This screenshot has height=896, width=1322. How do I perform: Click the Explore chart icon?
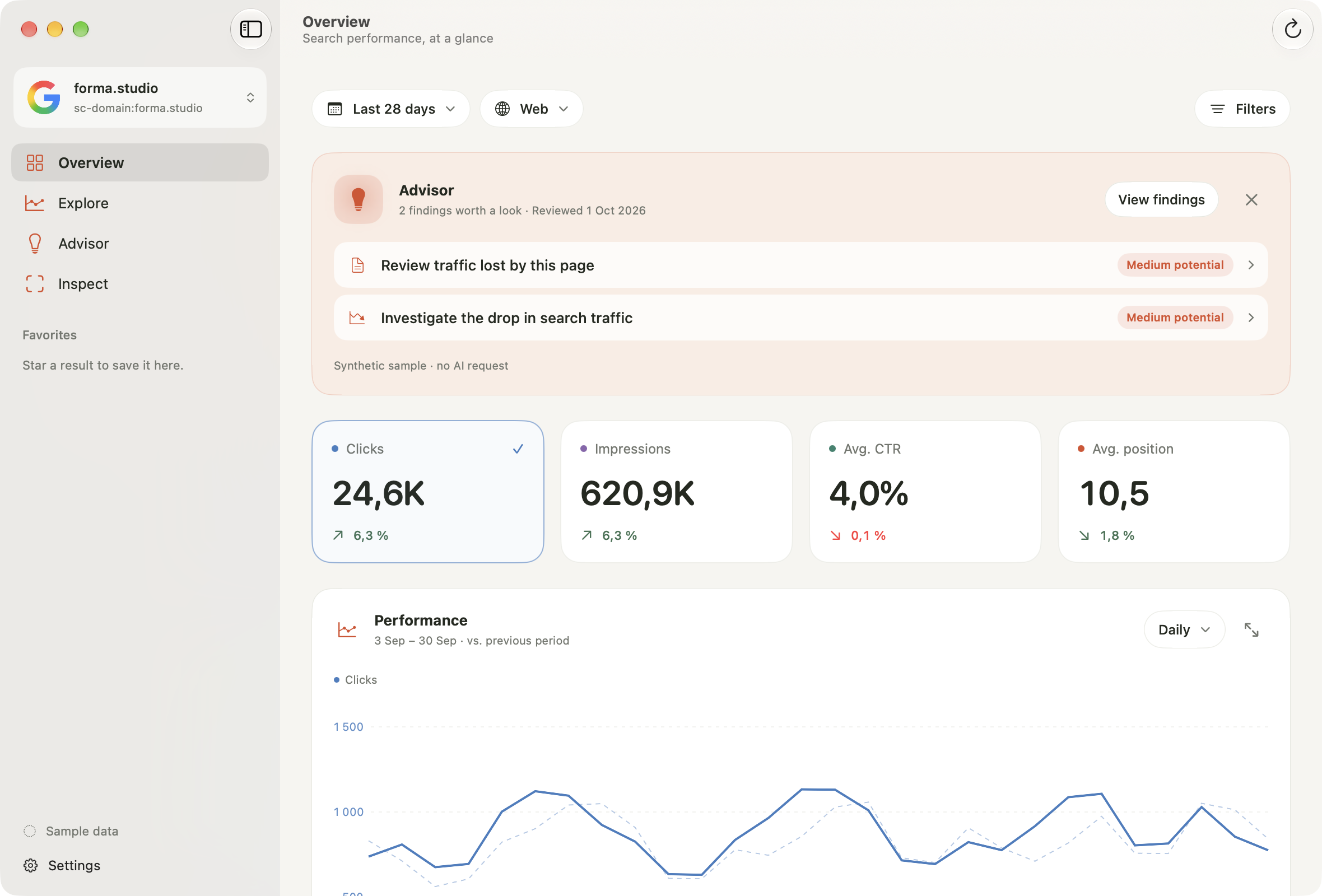click(x=35, y=203)
